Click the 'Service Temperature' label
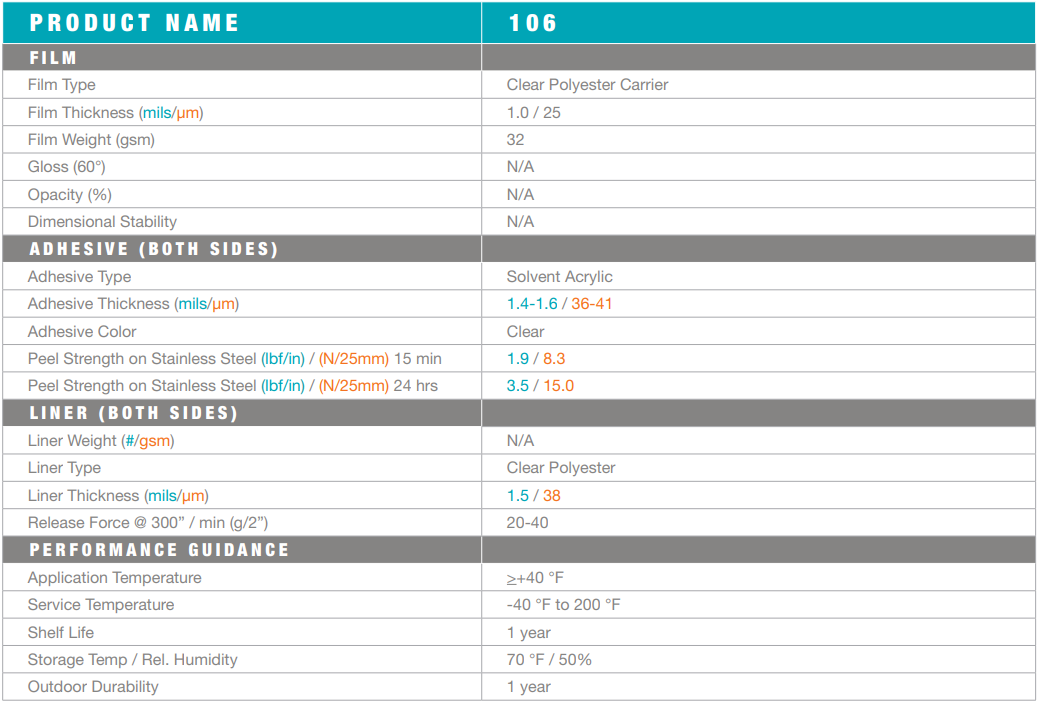This screenshot has width=1039, height=703. tap(101, 605)
